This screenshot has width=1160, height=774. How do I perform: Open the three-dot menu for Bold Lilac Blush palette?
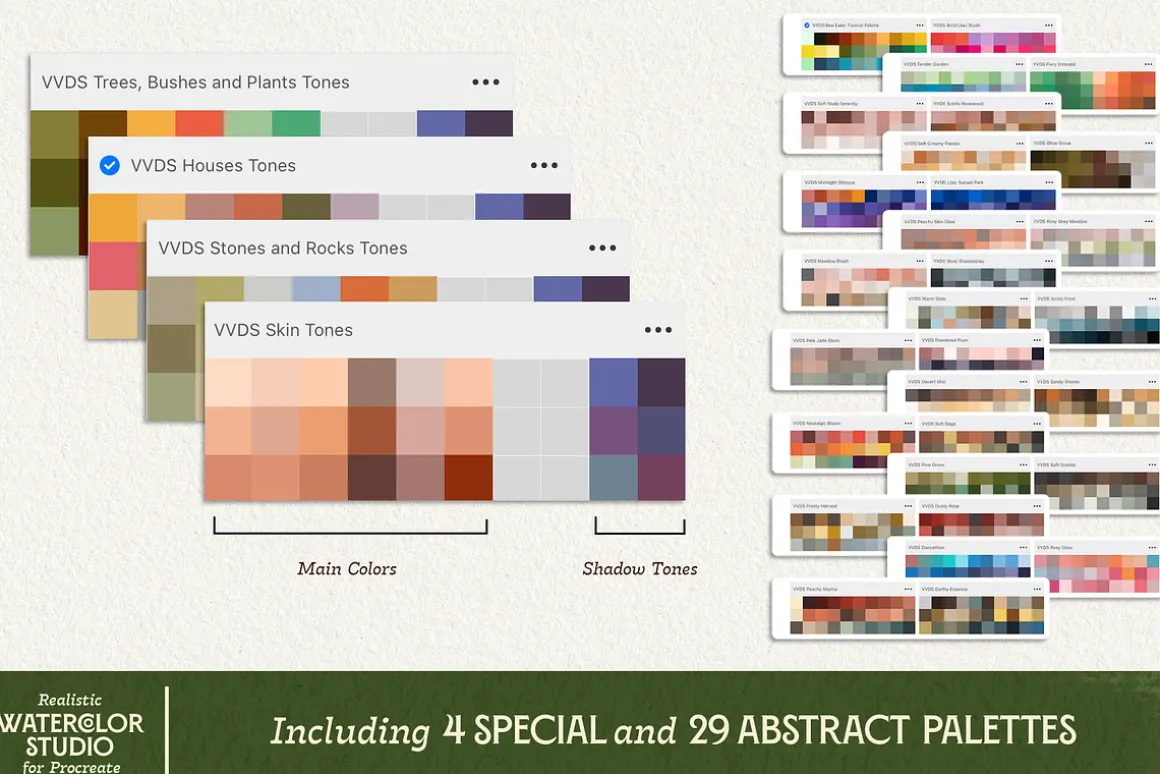pyautogui.click(x=1049, y=25)
